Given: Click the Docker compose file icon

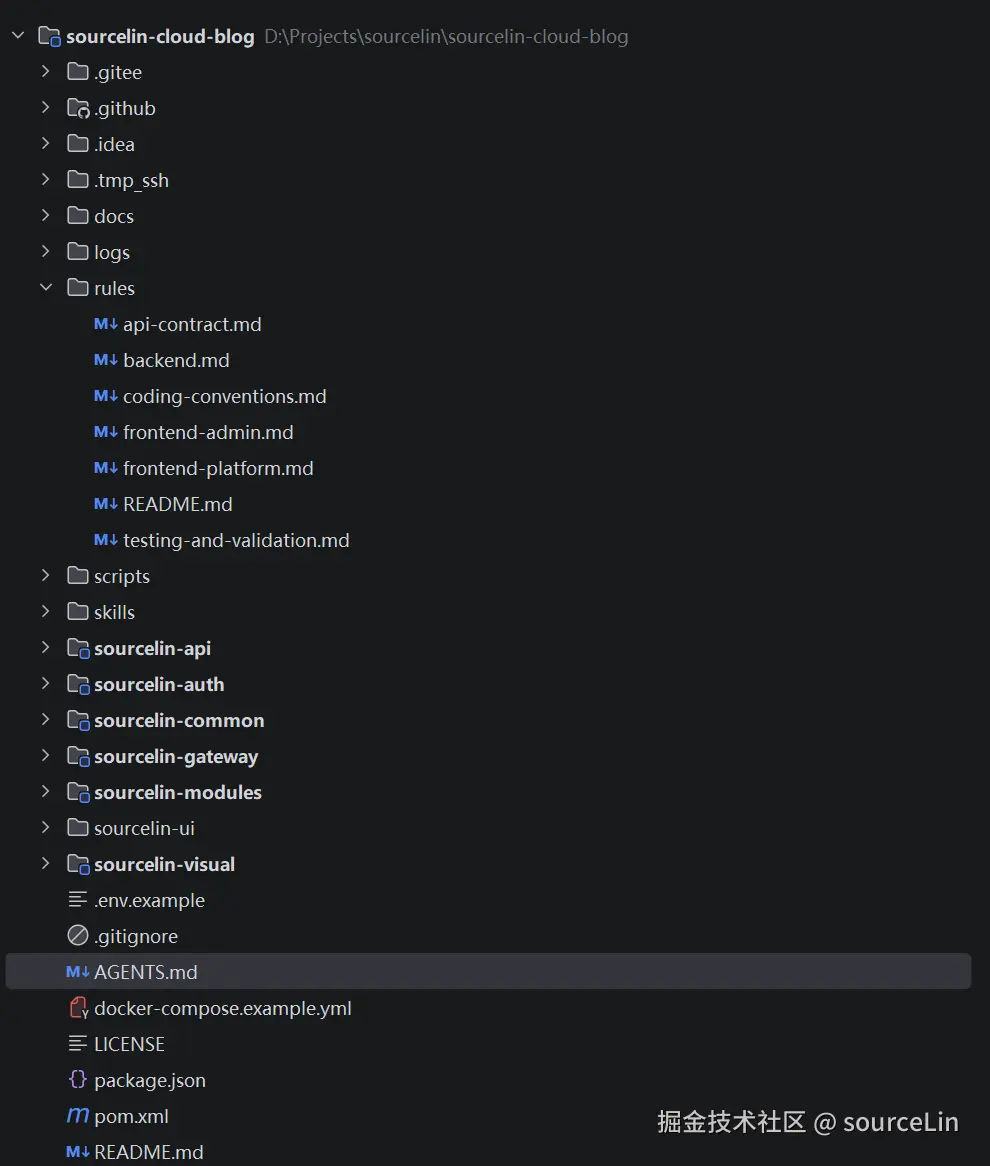Looking at the screenshot, I should point(78,1008).
